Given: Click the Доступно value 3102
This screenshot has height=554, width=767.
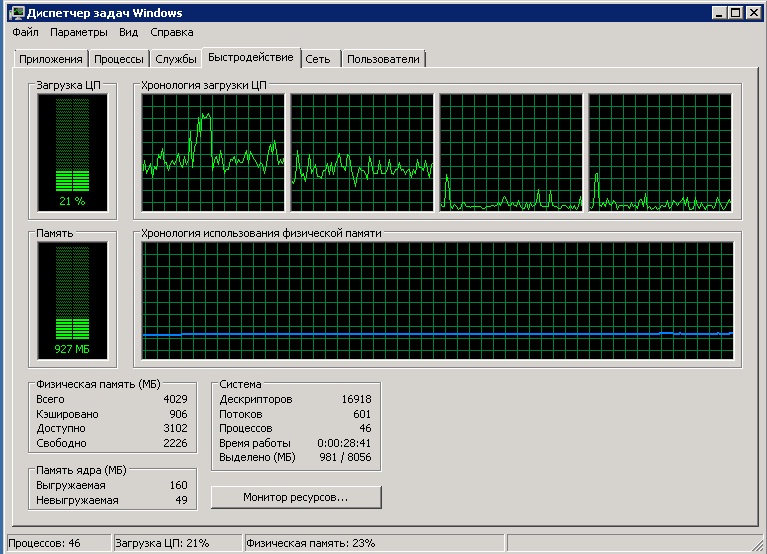Looking at the screenshot, I should click(175, 428).
